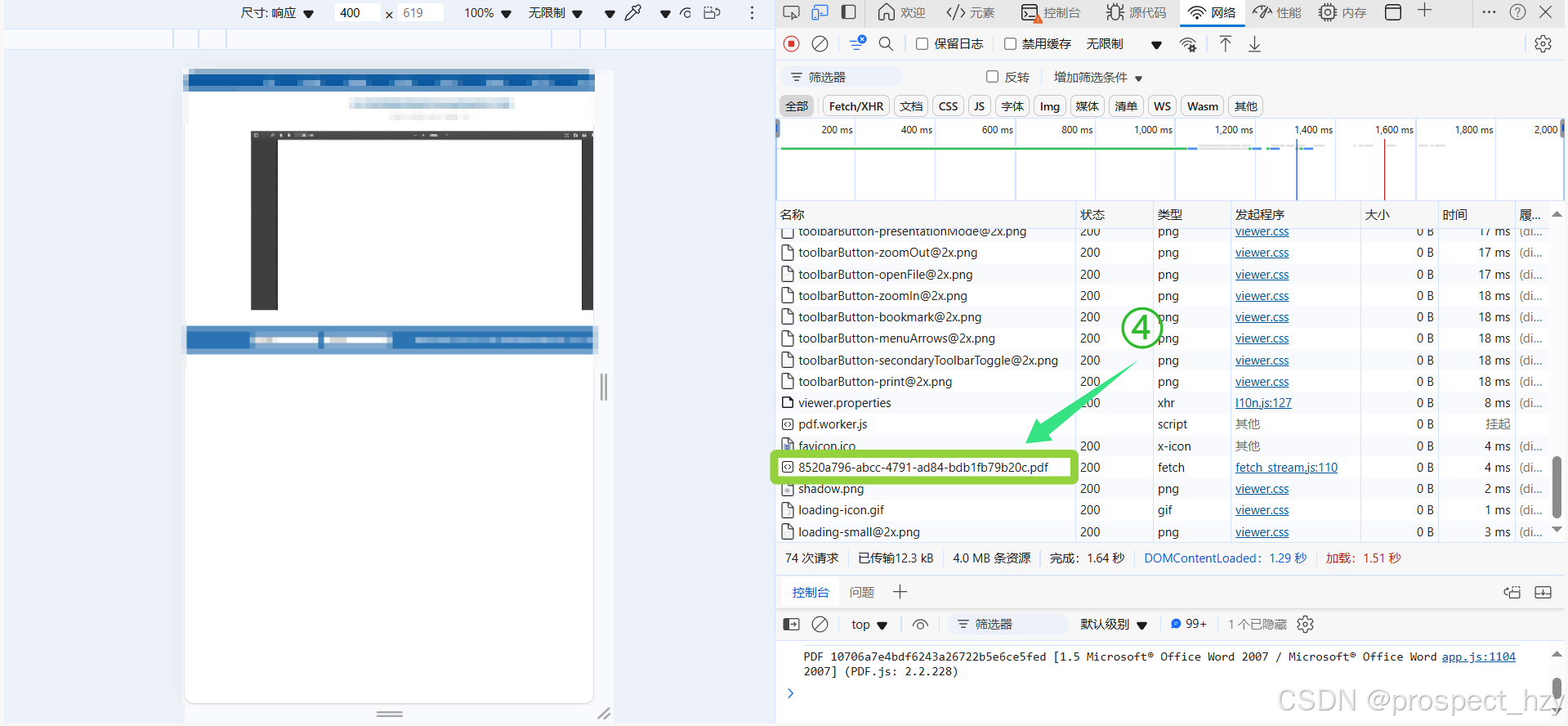Image resolution: width=1568 pixels, height=726 pixels.
Task: Open the application panel icon
Action: tap(1393, 12)
